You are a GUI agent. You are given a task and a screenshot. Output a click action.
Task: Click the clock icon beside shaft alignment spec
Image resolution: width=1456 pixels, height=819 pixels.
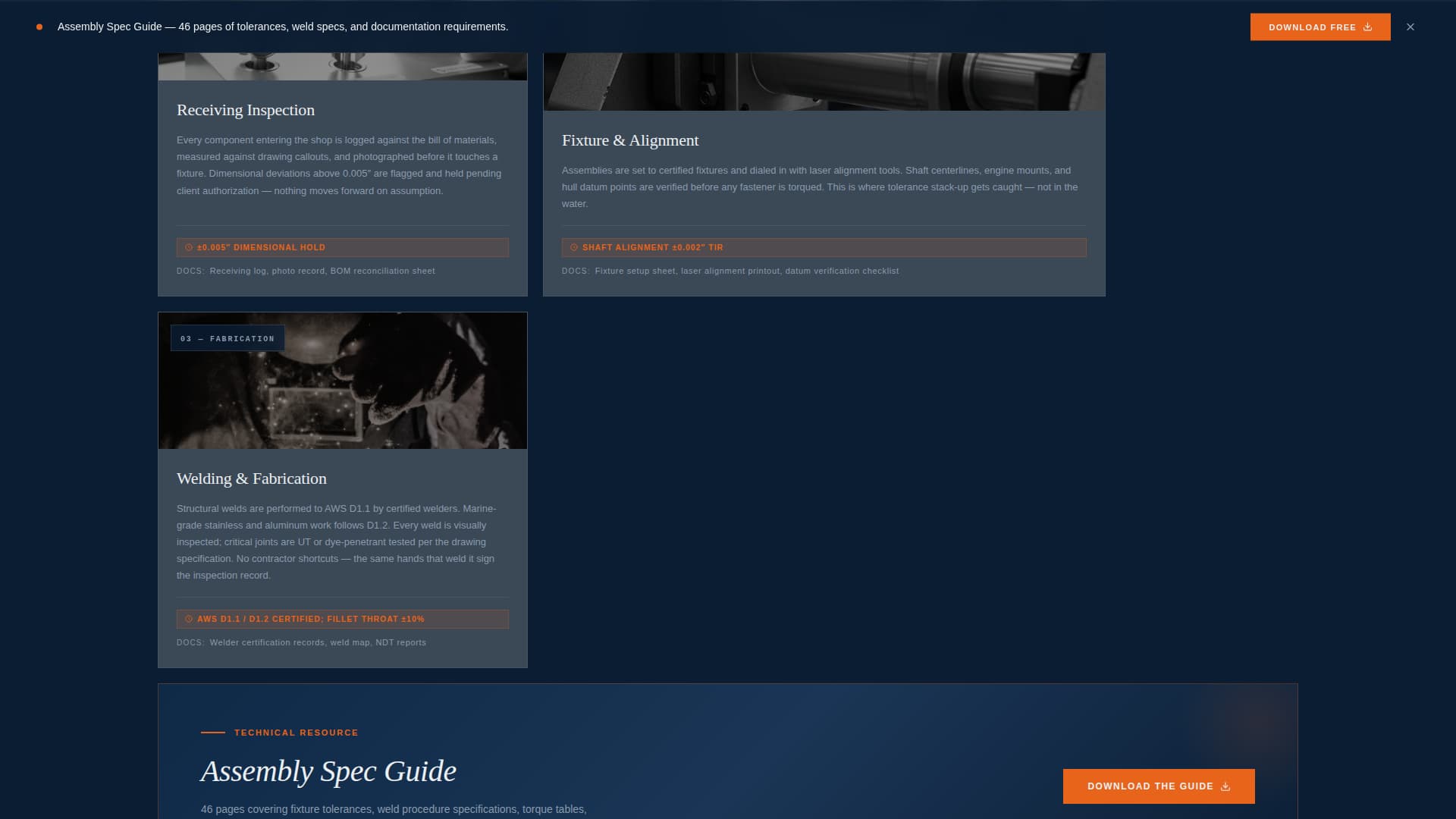(574, 247)
